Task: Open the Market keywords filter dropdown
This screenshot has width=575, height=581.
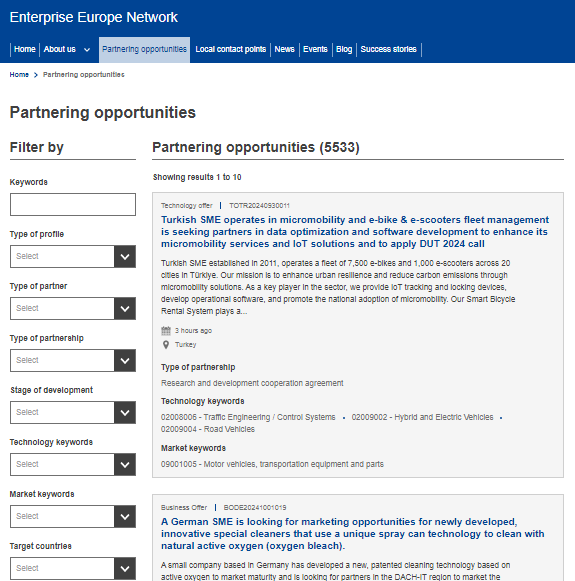Action: (x=73, y=516)
